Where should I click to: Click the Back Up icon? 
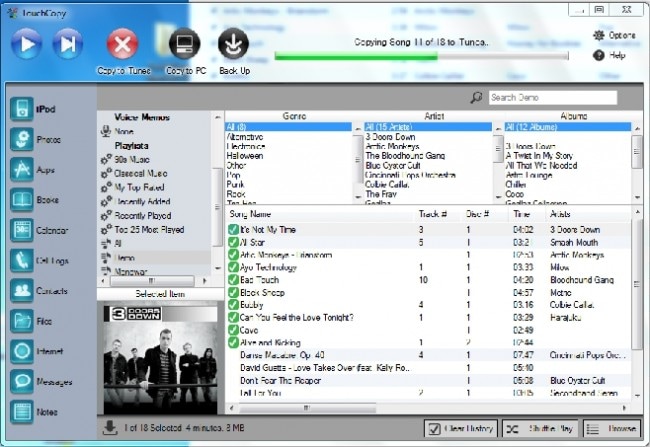[x=233, y=44]
